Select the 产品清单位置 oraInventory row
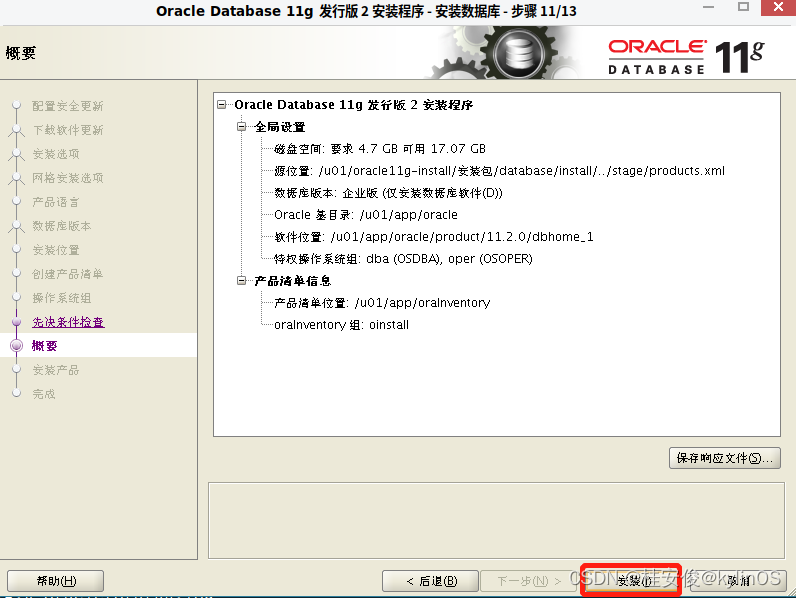This screenshot has height=598, width=796. coord(382,303)
